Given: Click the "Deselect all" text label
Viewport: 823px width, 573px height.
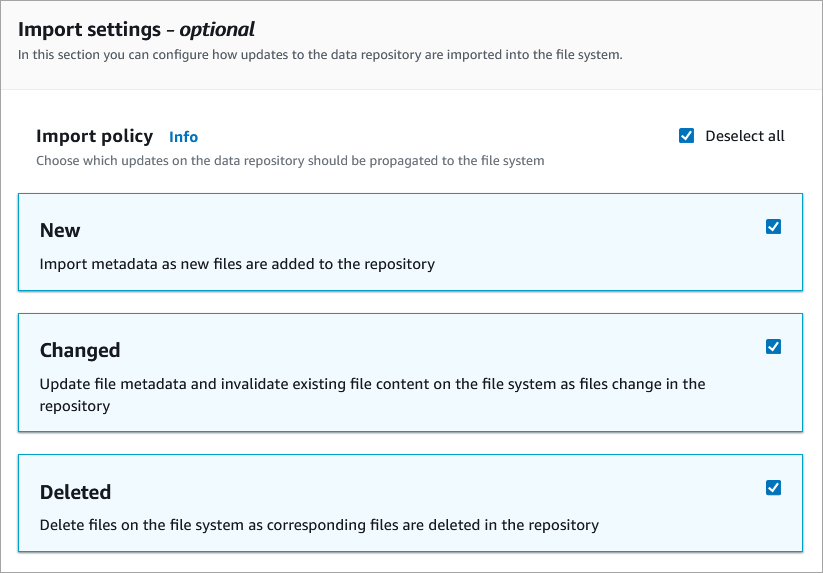Looking at the screenshot, I should coord(745,136).
